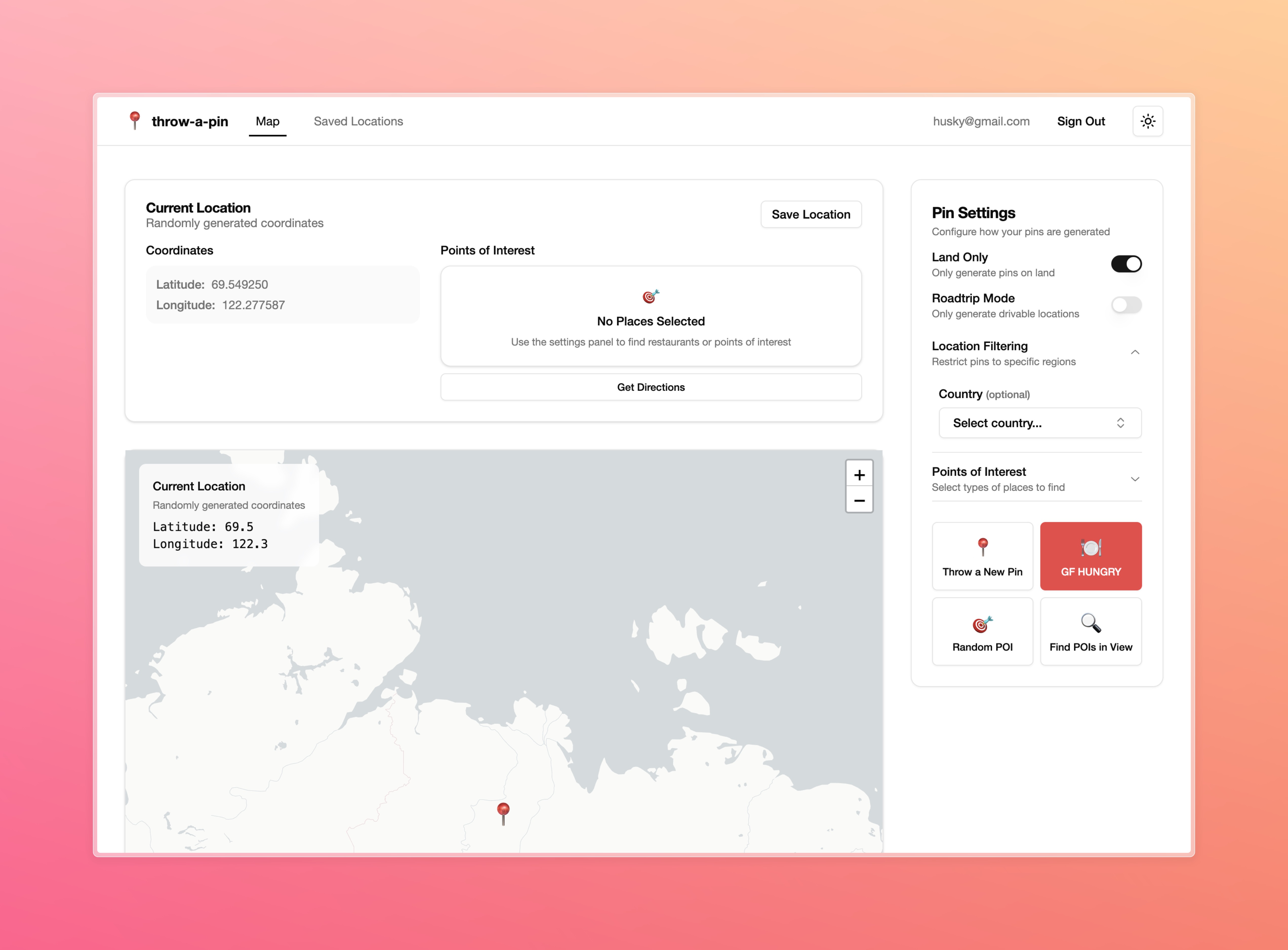Click the map's Current Location info overlay

click(x=228, y=515)
